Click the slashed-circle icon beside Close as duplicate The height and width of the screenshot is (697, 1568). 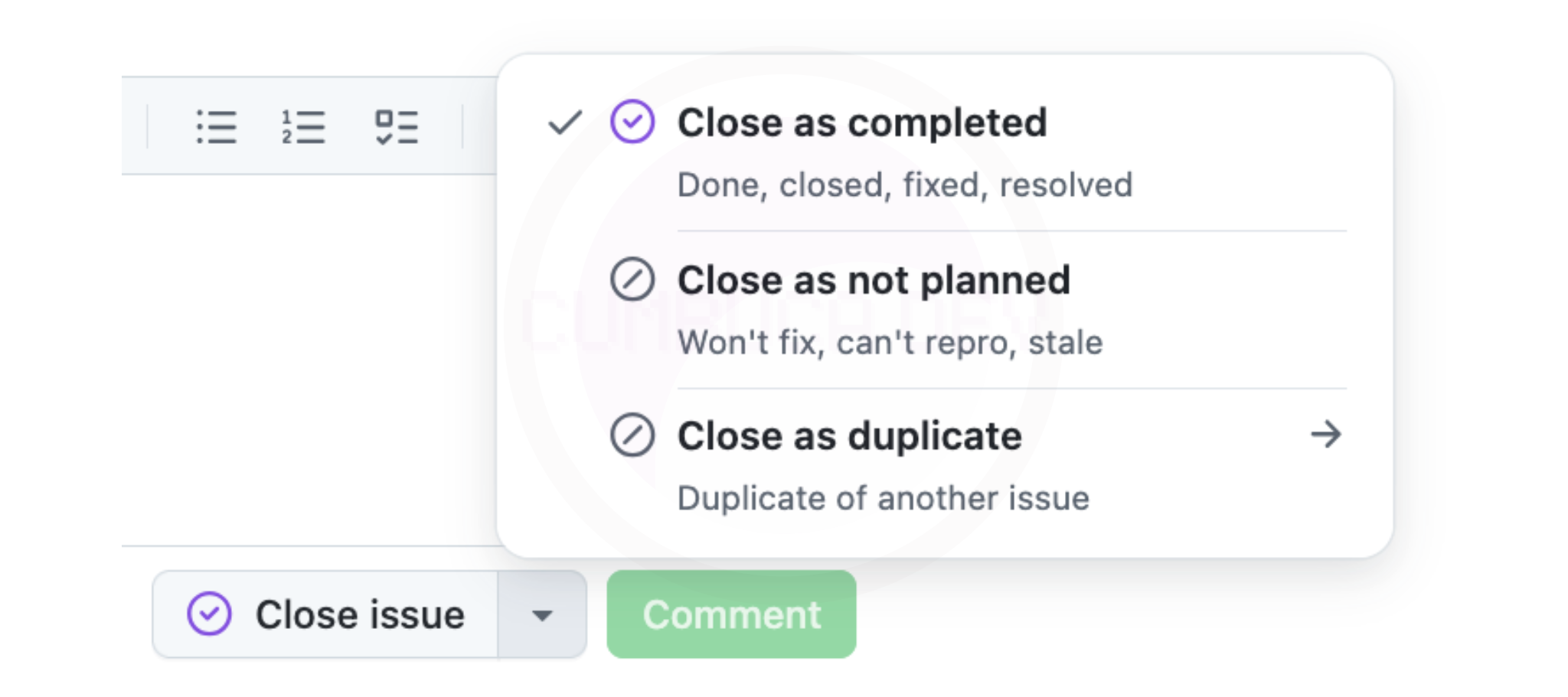point(632,435)
